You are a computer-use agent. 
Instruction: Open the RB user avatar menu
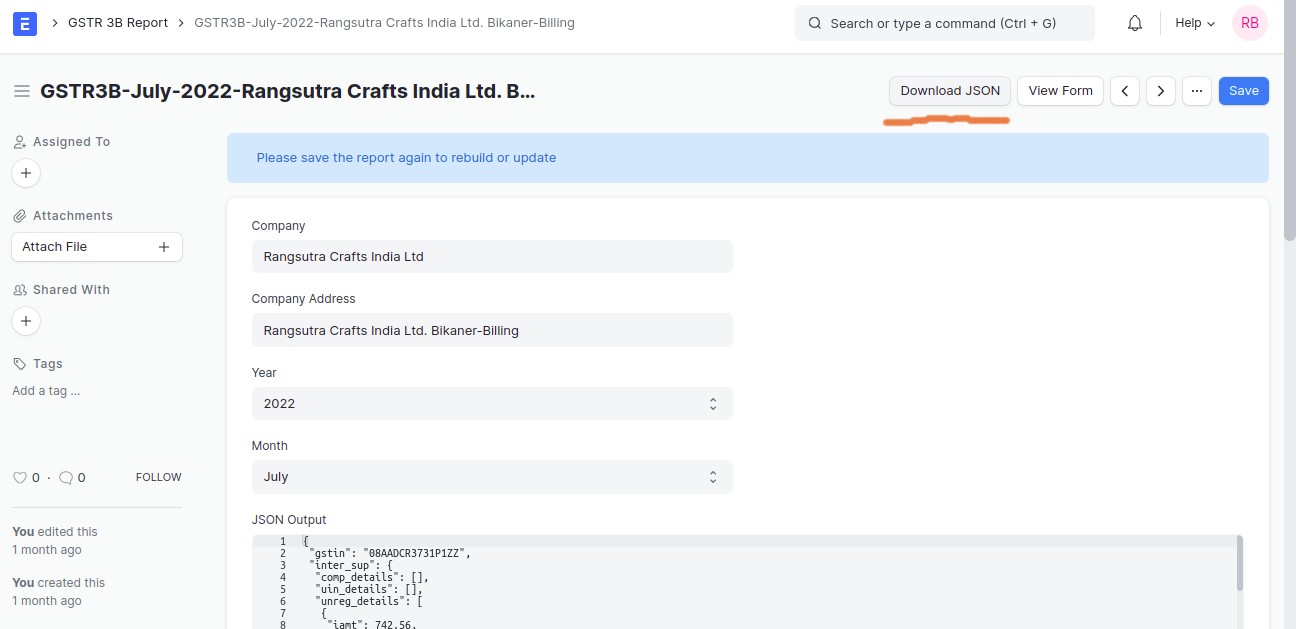pos(1250,23)
